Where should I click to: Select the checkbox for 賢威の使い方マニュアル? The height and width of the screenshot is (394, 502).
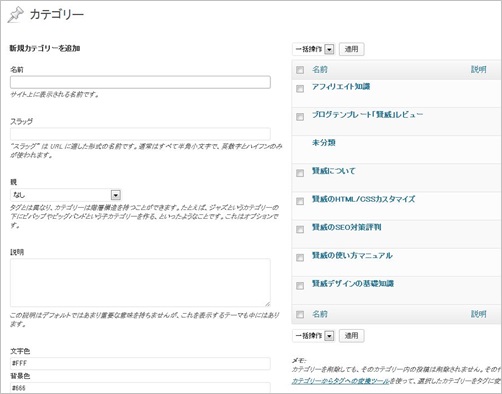(300, 258)
